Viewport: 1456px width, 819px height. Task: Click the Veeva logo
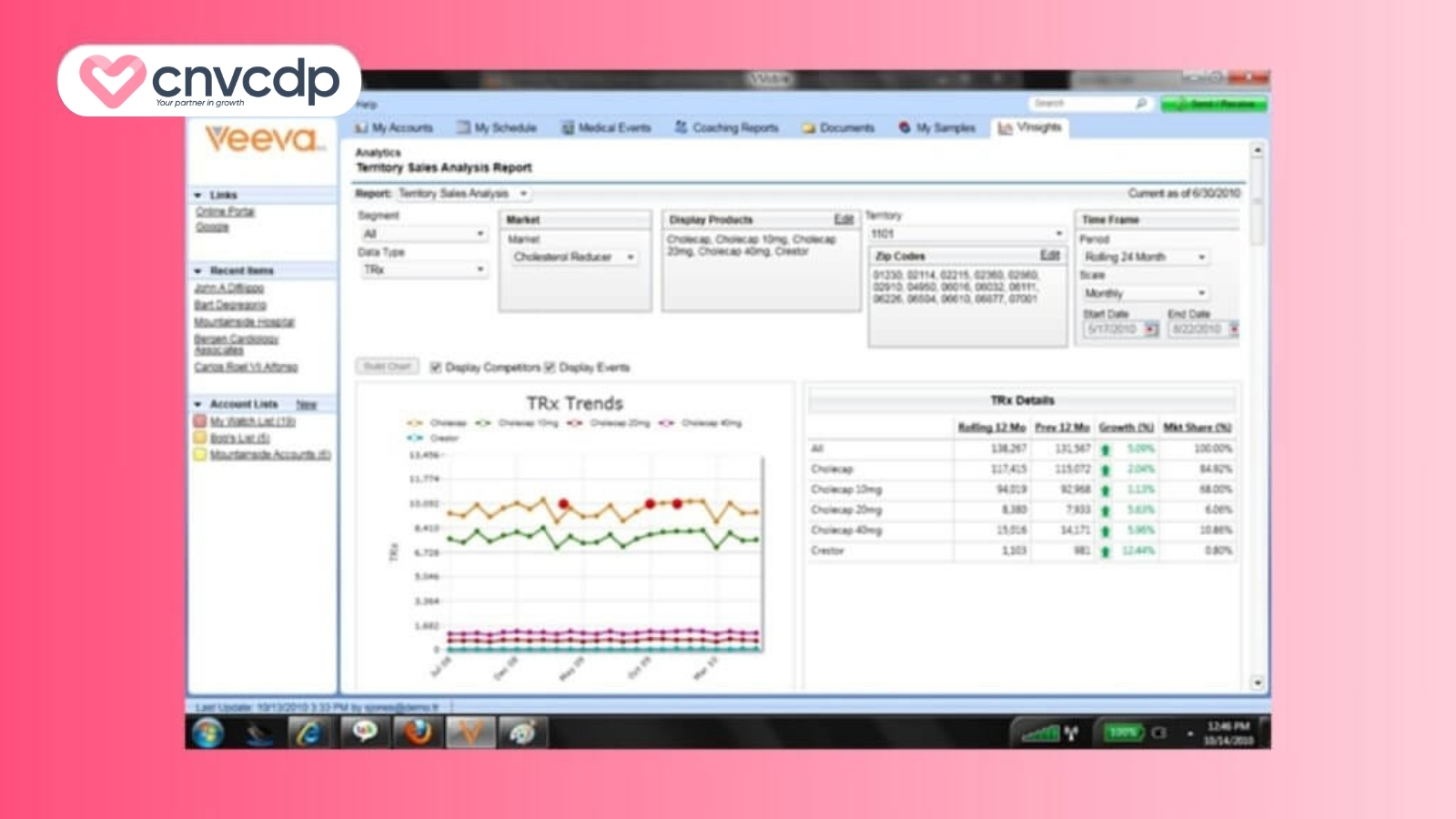point(265,139)
